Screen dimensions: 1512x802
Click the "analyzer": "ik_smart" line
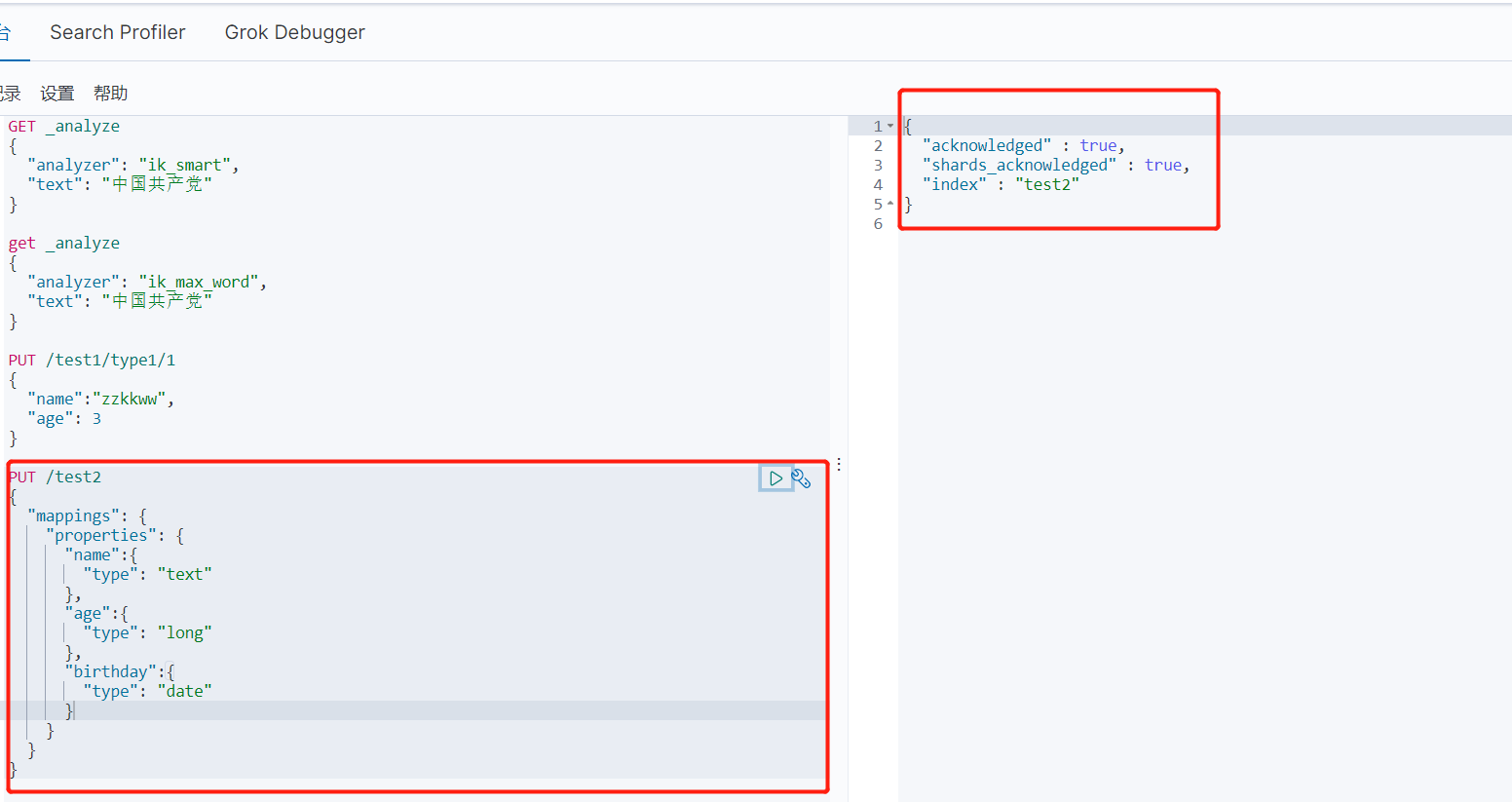click(133, 165)
